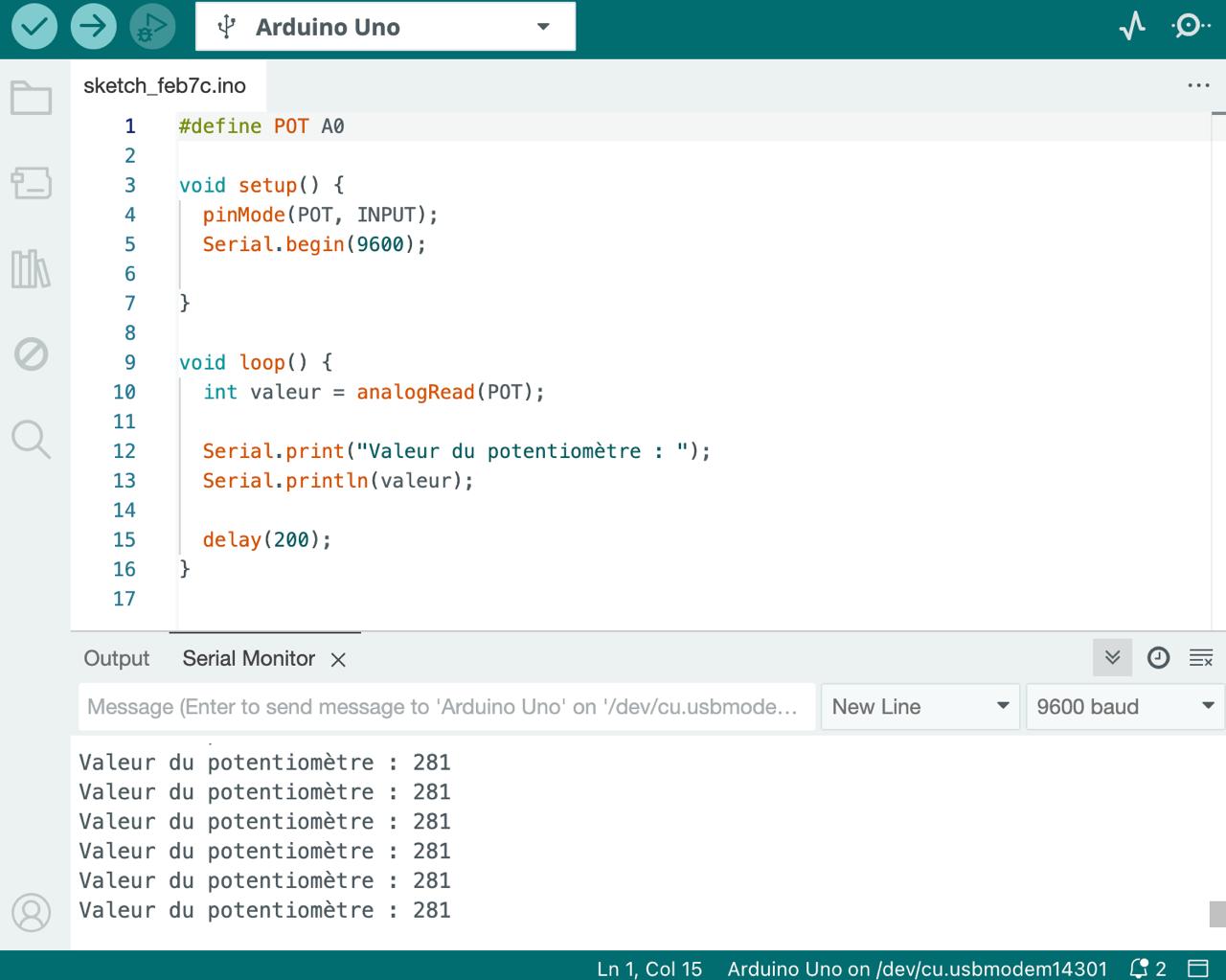The width and height of the screenshot is (1226, 980).
Task: Upload sketch with the arrow button
Action: tap(93, 27)
